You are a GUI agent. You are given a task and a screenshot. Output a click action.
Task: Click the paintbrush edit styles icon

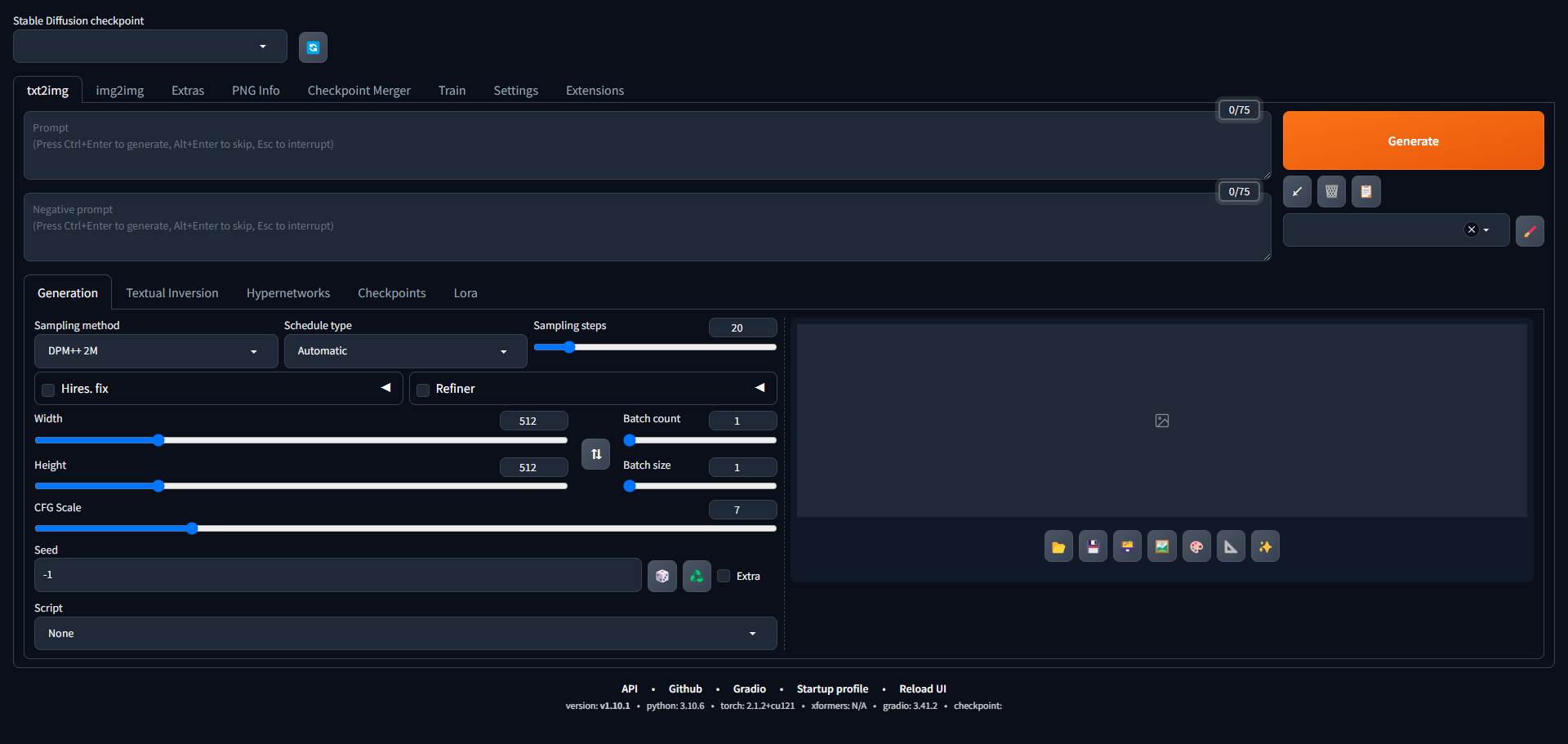[x=1530, y=231]
